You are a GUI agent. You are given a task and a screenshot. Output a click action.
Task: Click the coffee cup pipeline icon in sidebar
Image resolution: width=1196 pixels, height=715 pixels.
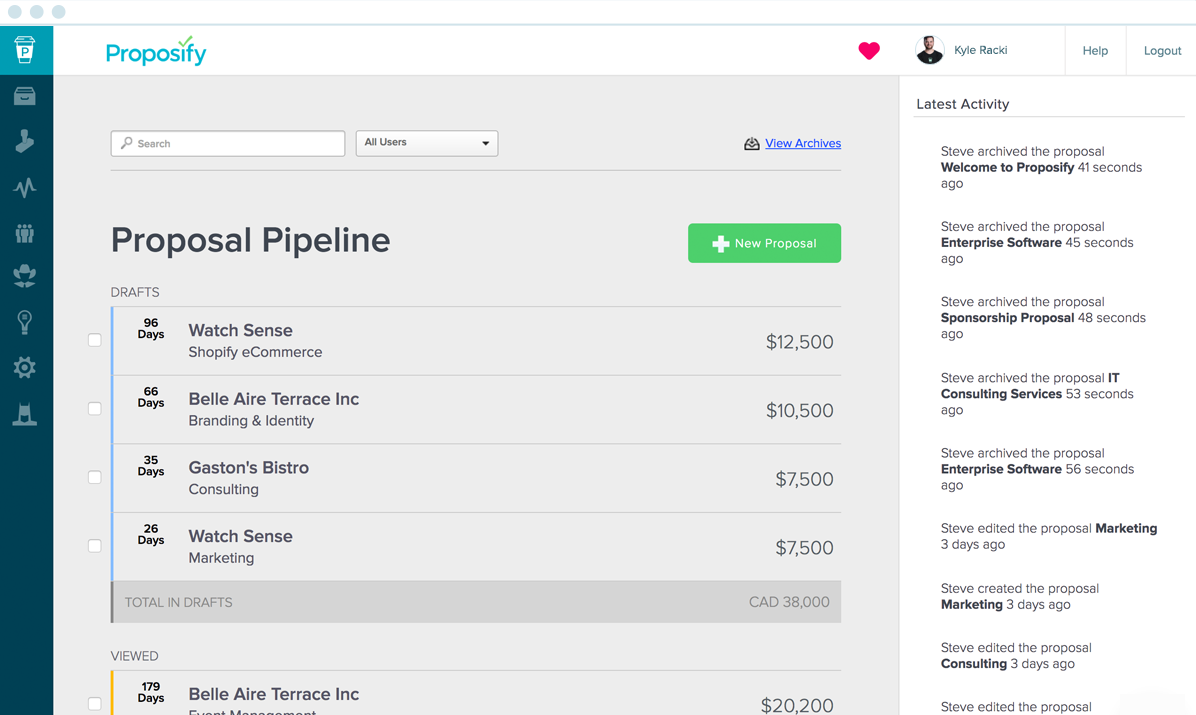tap(25, 50)
